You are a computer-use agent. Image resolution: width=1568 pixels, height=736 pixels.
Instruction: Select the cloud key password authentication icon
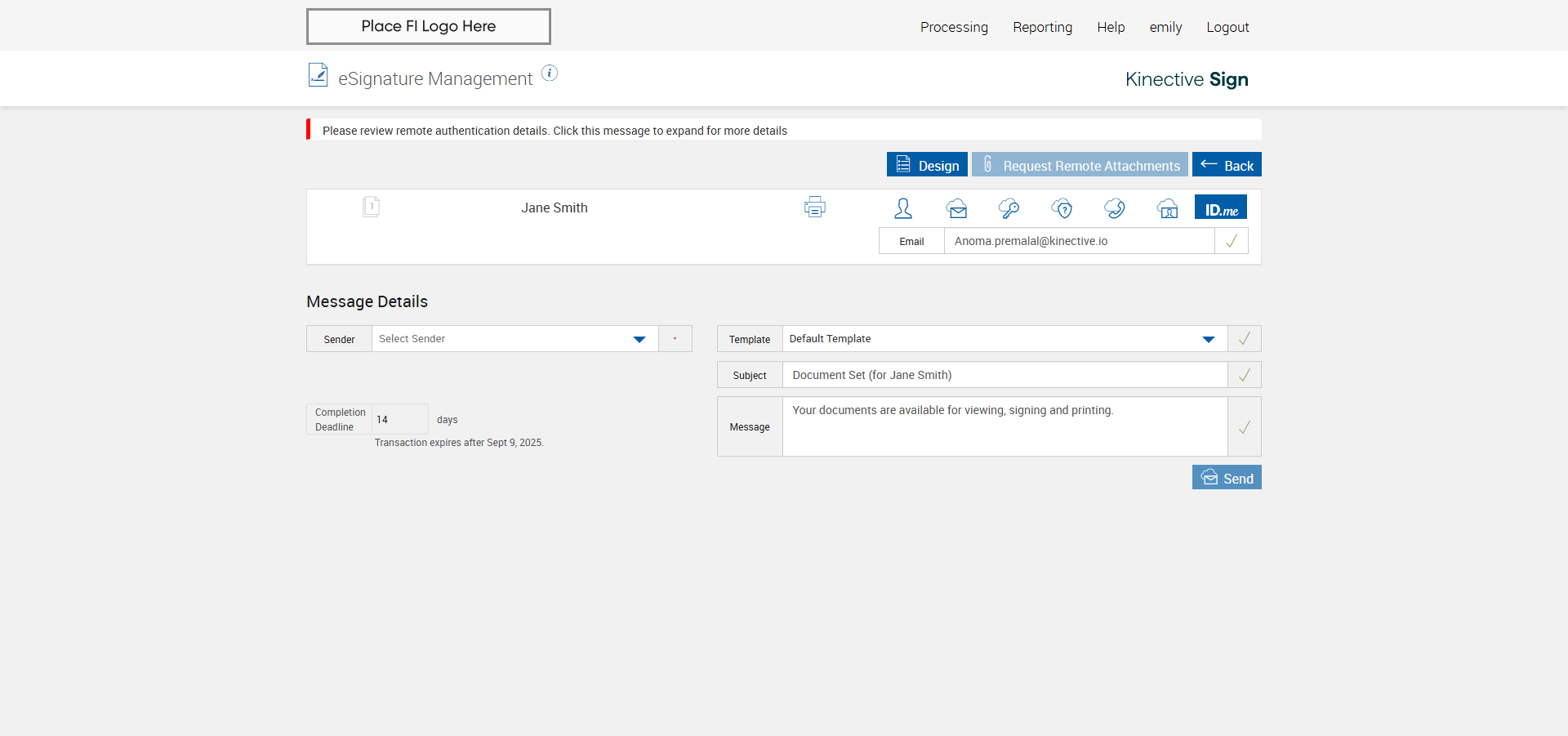coord(1009,208)
